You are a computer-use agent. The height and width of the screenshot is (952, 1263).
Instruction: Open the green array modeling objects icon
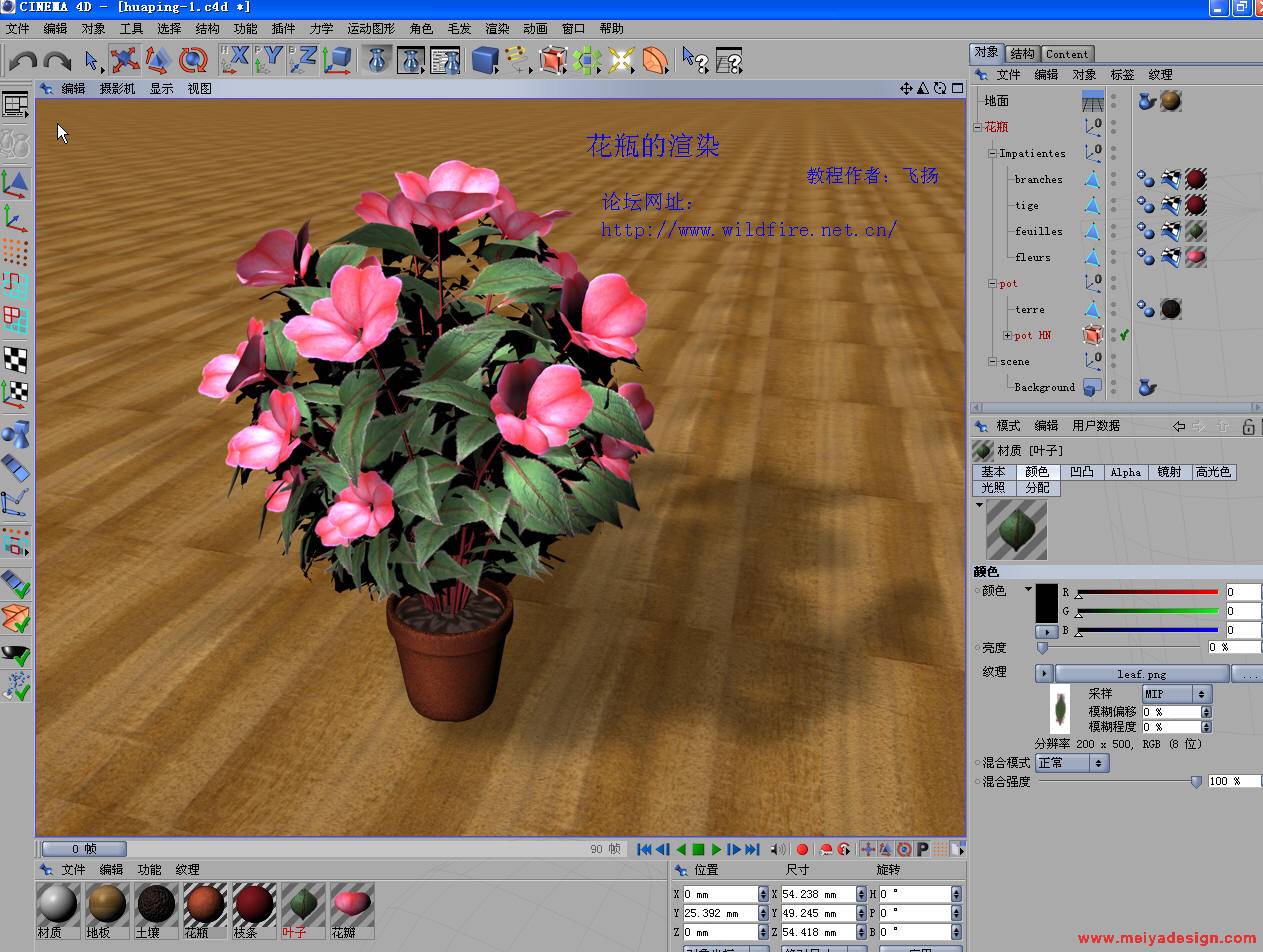587,61
